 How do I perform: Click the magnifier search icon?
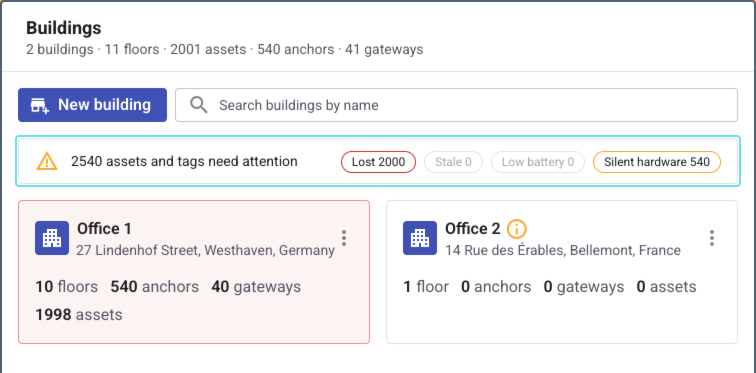pos(199,105)
